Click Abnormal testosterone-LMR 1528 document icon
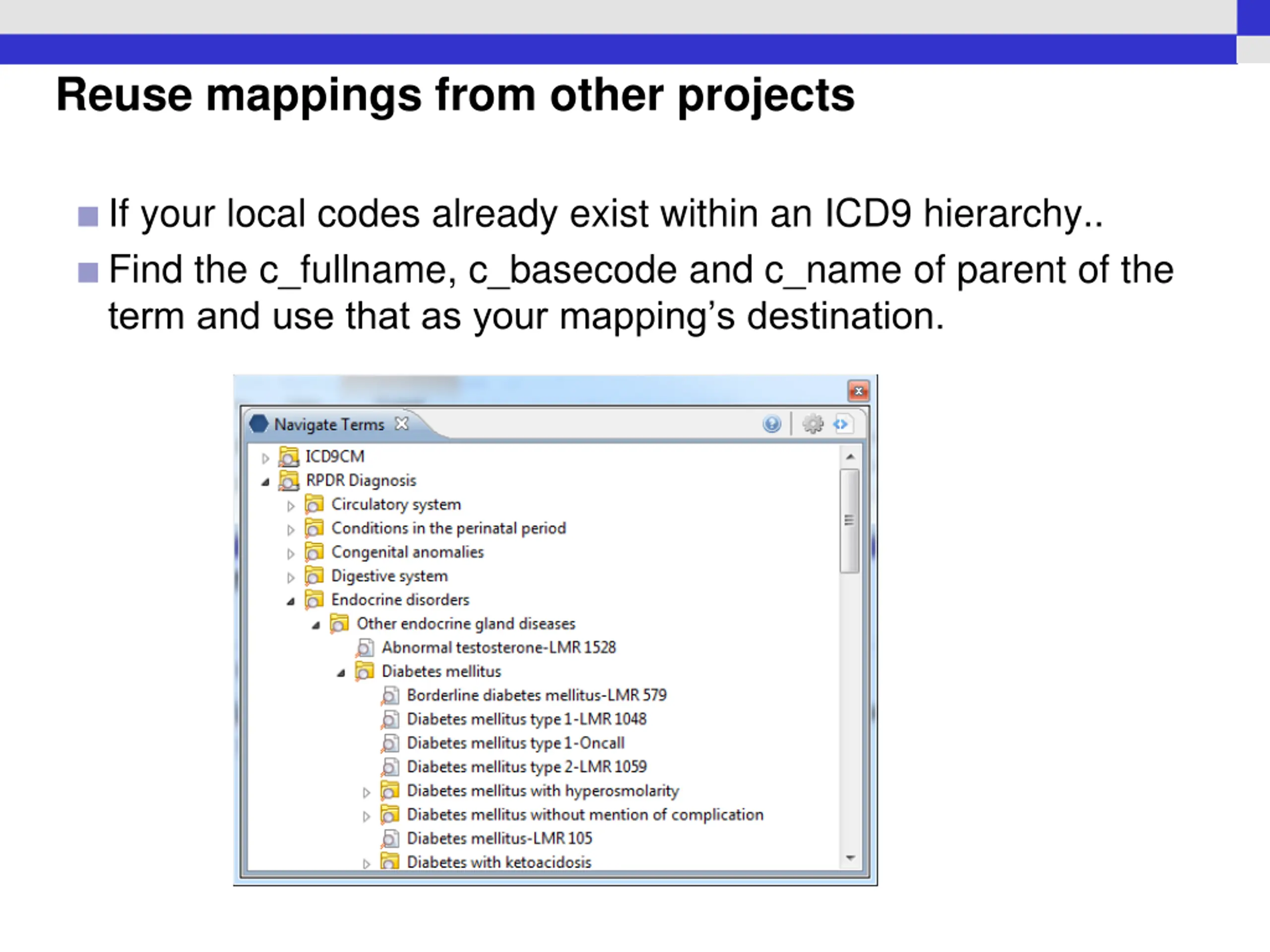 [365, 648]
